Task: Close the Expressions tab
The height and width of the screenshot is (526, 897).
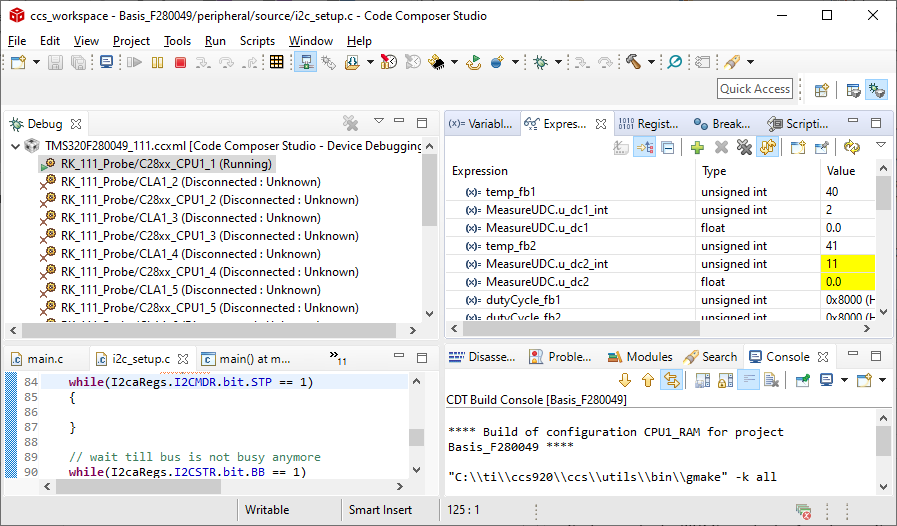Action: click(x=601, y=124)
